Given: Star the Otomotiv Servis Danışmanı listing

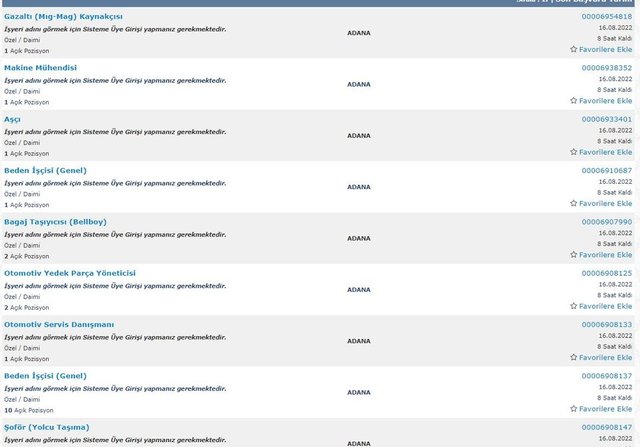Looking at the screenshot, I should pyautogui.click(x=574, y=358).
